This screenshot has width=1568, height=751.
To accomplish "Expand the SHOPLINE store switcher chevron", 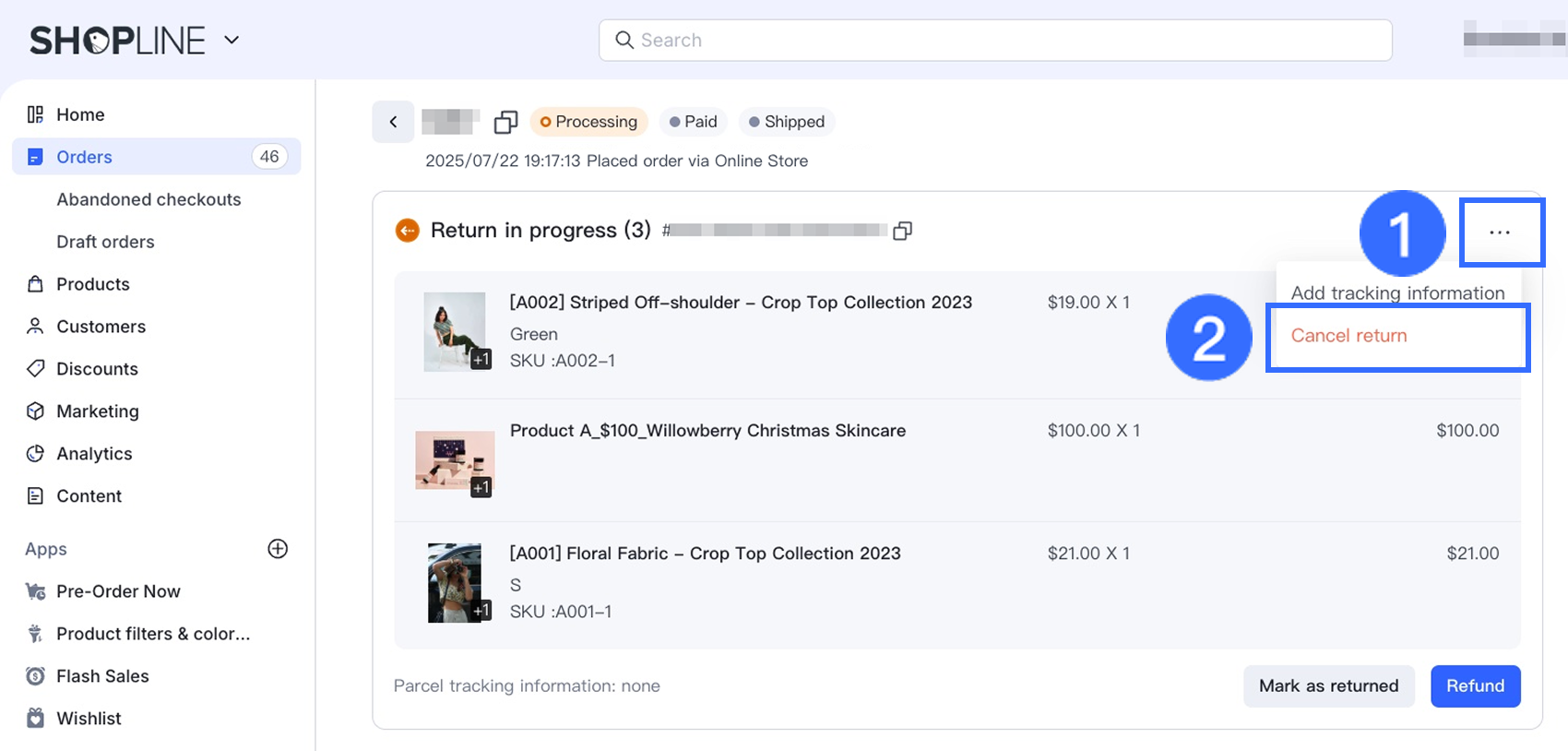I will click(232, 40).
